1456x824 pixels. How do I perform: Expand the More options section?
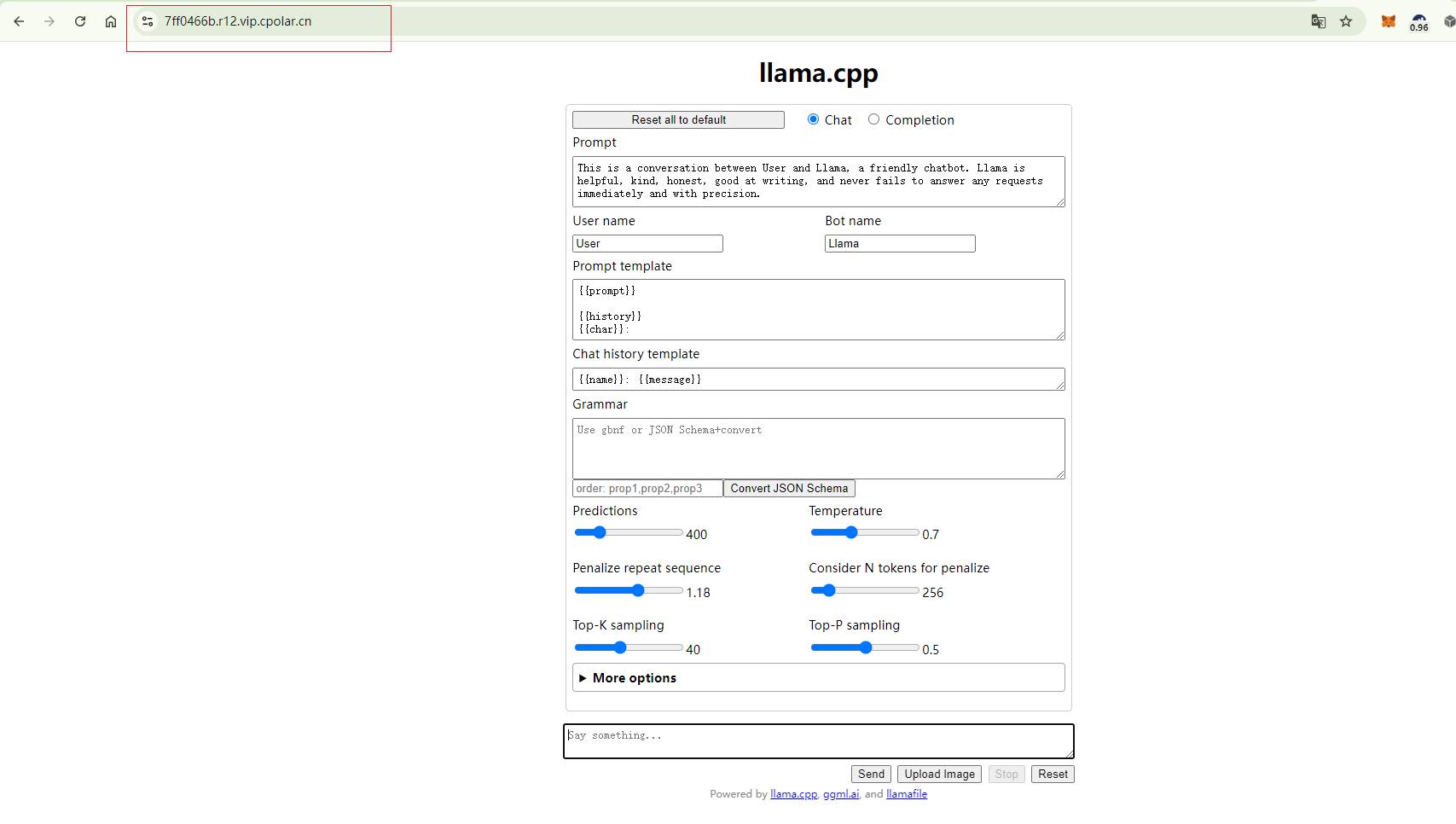pos(818,677)
